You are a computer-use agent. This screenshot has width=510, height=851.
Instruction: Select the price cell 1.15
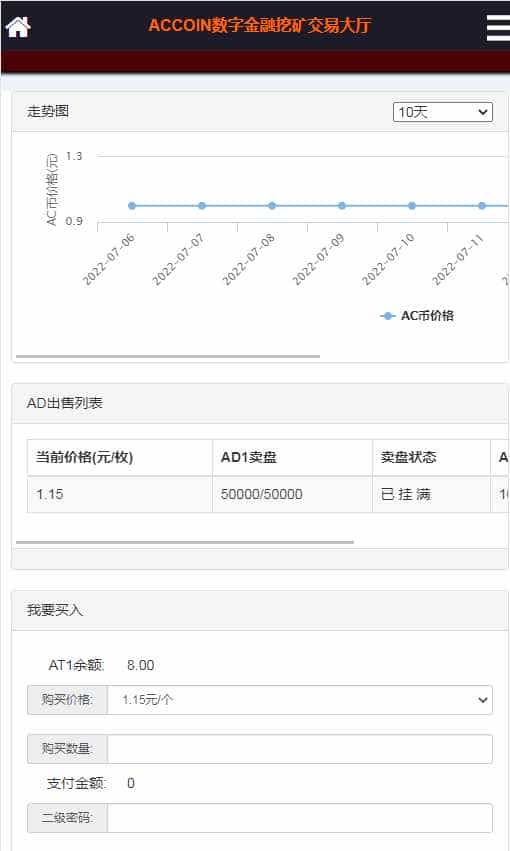click(120, 494)
